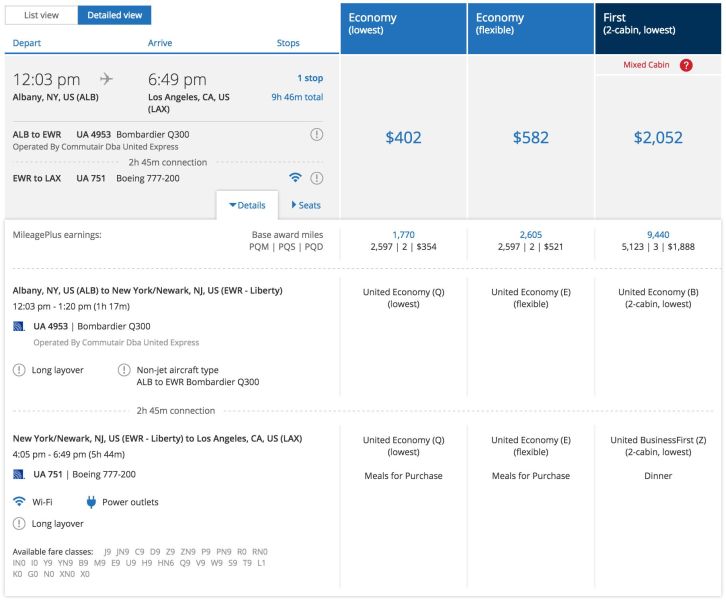Select the $582 Economy flexible fare

click(531, 138)
